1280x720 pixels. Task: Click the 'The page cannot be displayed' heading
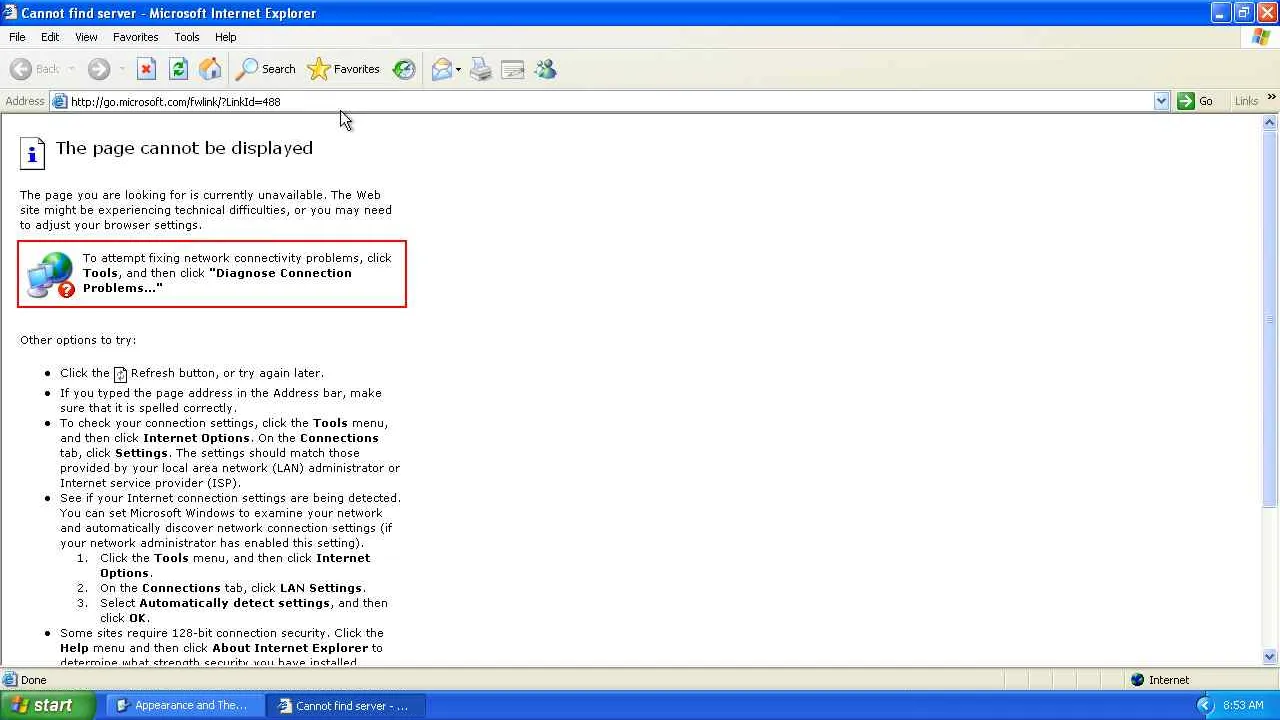click(x=184, y=148)
